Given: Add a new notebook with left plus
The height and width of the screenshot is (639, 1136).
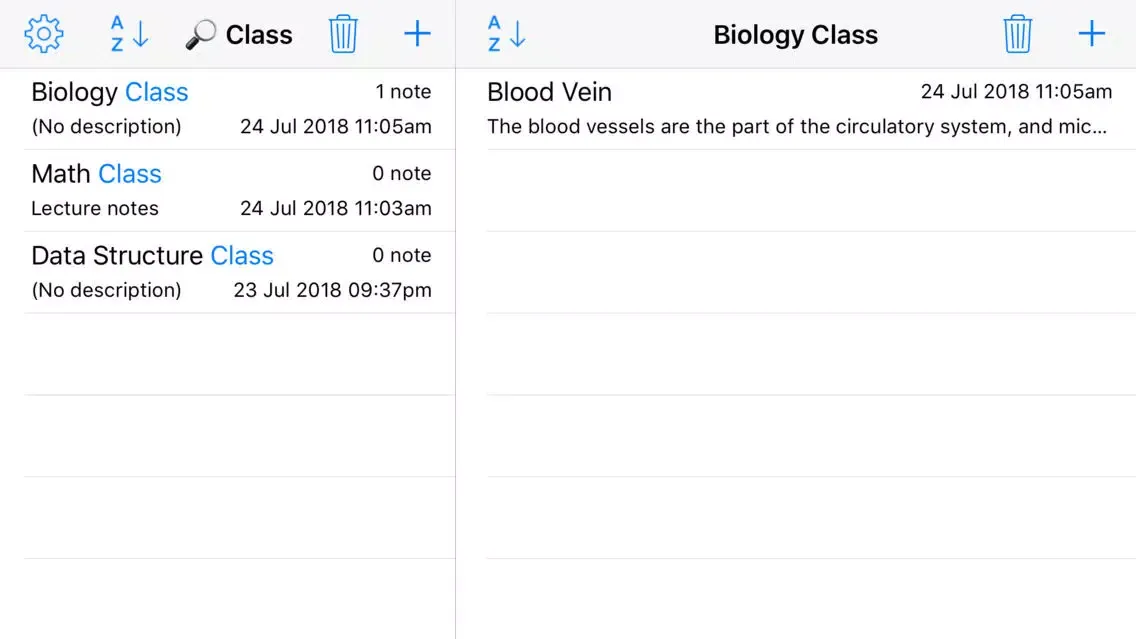Looking at the screenshot, I should click(x=417, y=34).
